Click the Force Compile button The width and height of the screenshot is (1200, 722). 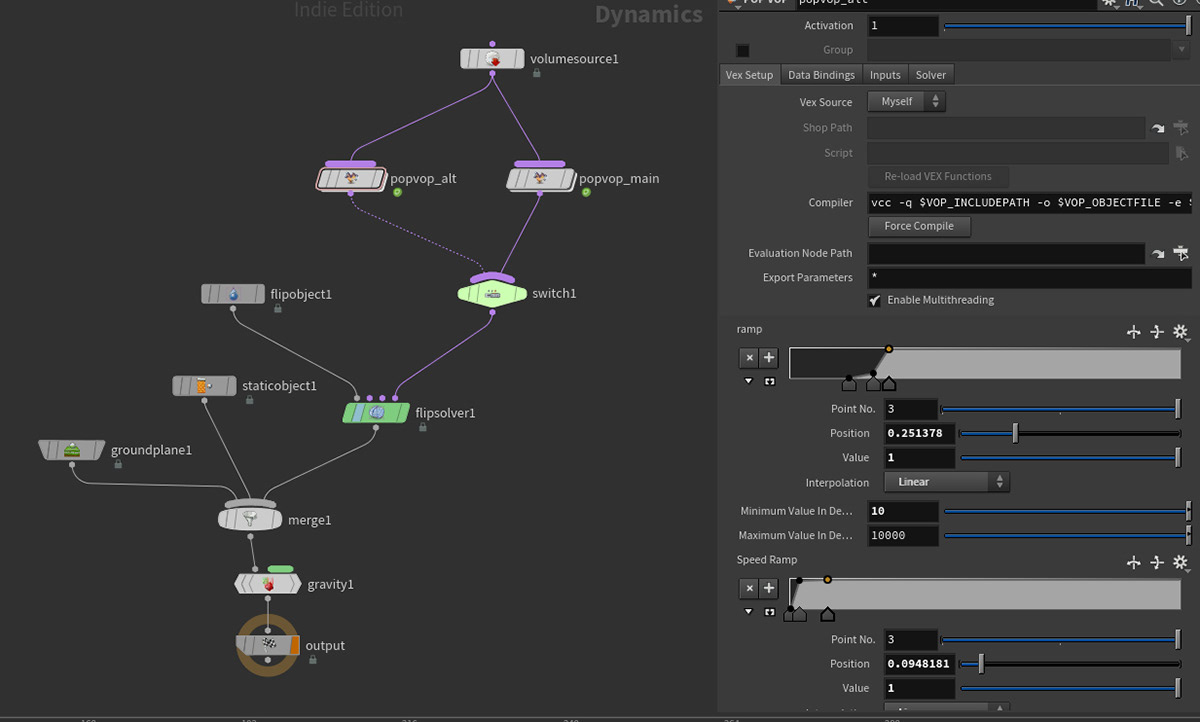[x=919, y=226]
